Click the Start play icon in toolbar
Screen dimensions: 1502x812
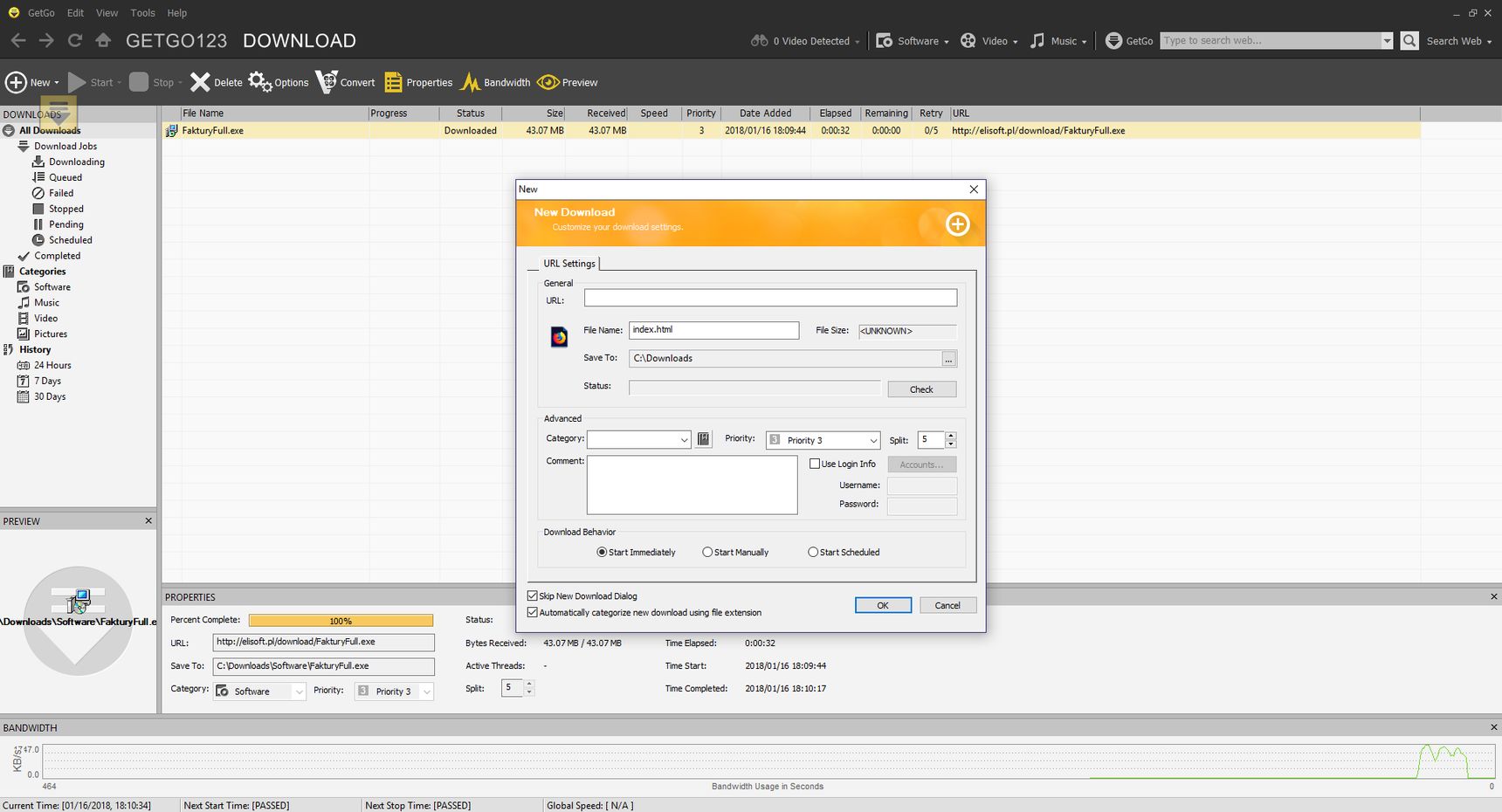(77, 82)
